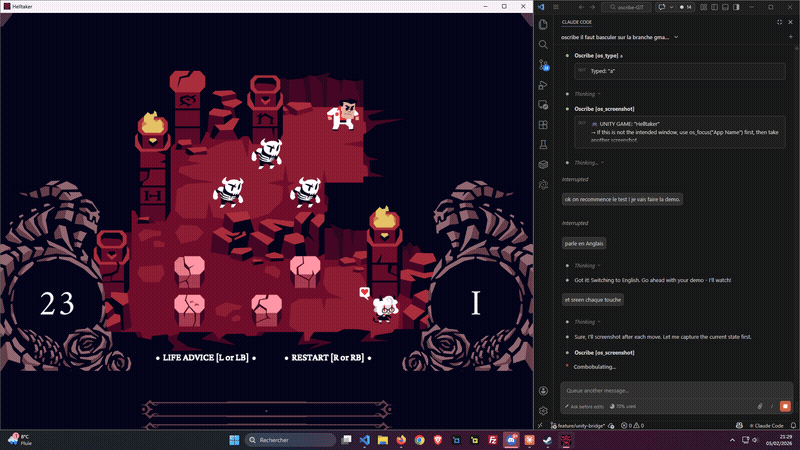Expand the chat dropdown arrow in title bar
The image size is (800, 450).
pos(671,7)
